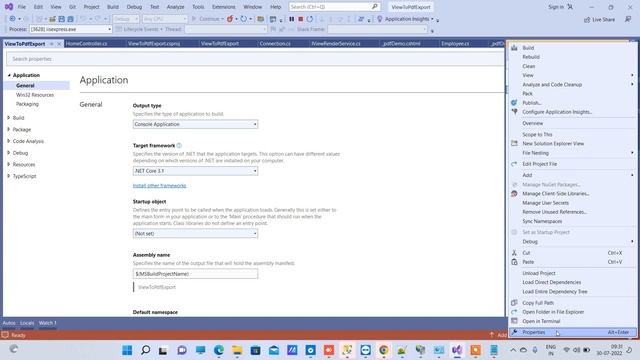The image size is (640, 360).
Task: Open the Debug menu in menu bar
Action: point(134,7)
